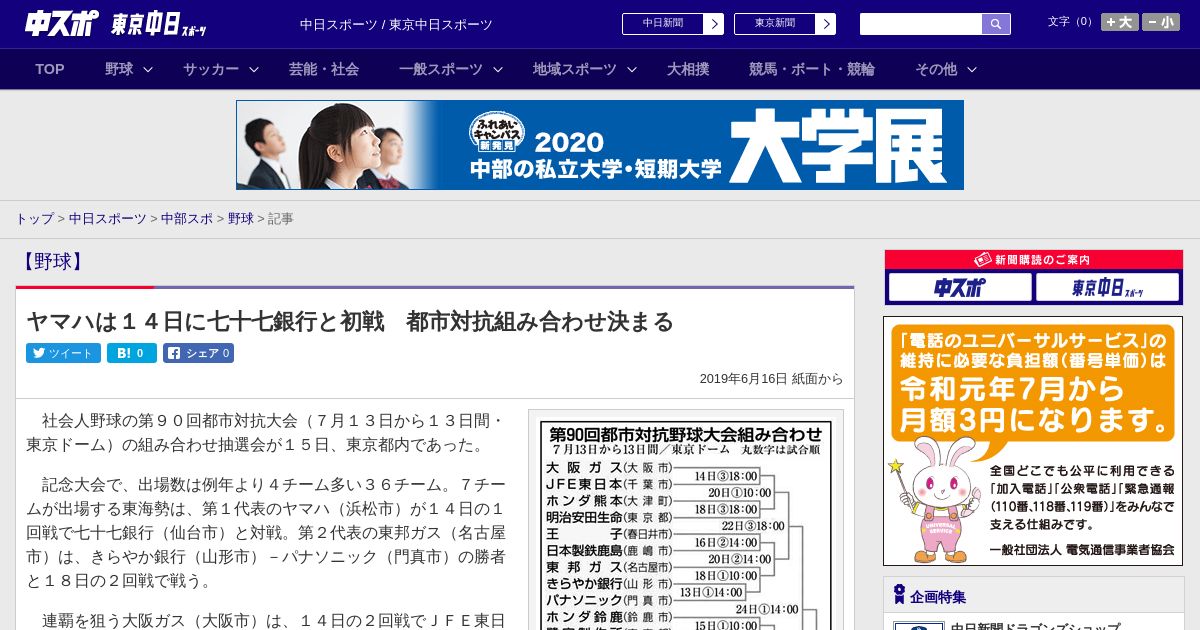Image resolution: width=1200 pixels, height=630 pixels.
Task: Click the arrow next to 中日新聞
Action: click(714, 24)
